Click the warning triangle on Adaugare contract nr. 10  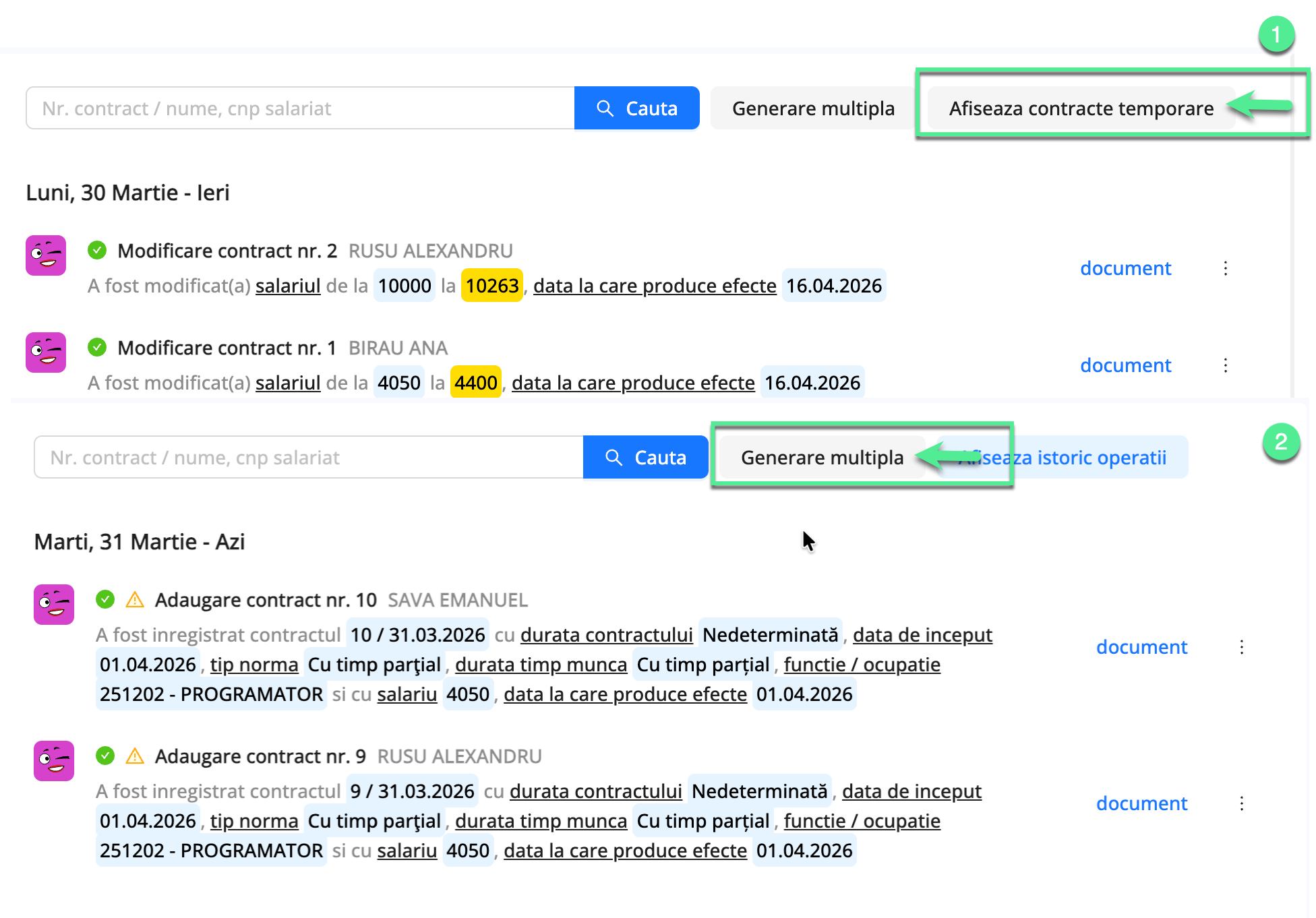[x=136, y=599]
